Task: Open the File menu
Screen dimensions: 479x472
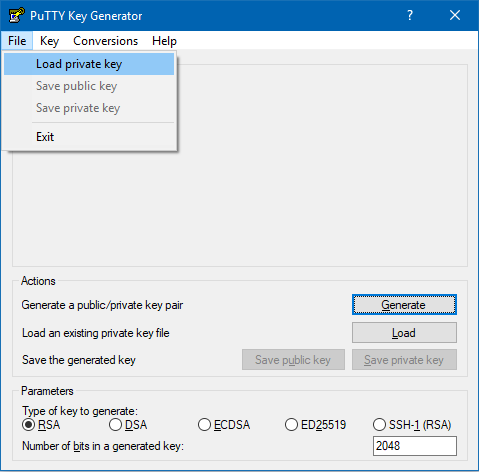Action: tap(17, 41)
